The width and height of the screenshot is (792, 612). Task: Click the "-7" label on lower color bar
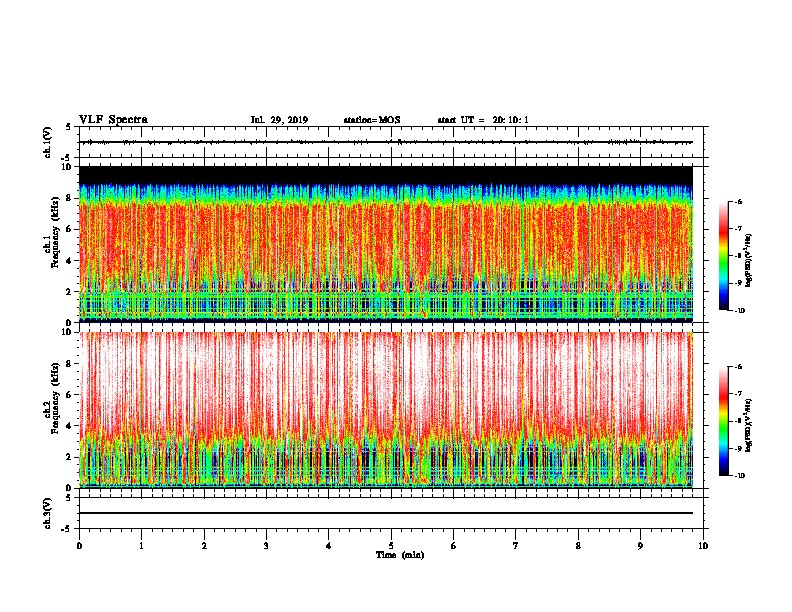[738, 394]
